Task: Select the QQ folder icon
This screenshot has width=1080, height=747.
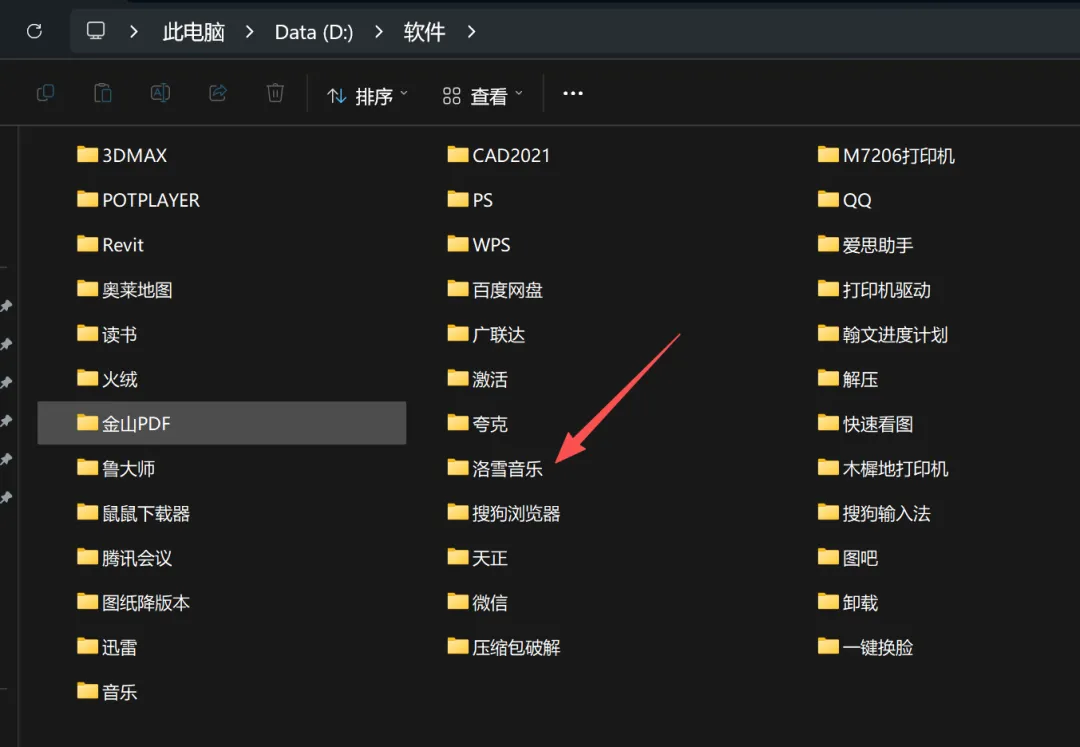Action: (x=829, y=199)
